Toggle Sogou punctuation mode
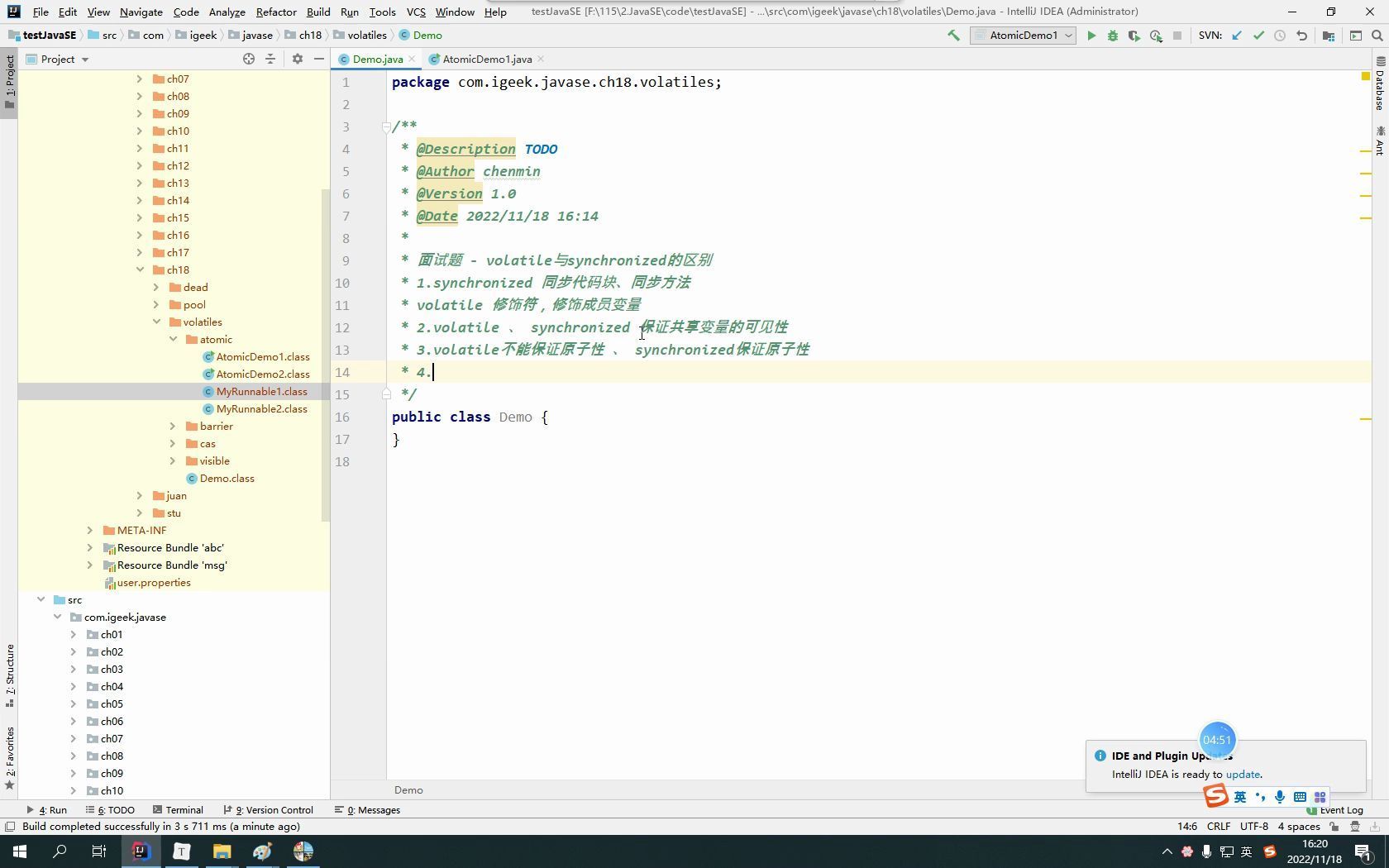This screenshot has width=1389, height=868. point(1260,797)
